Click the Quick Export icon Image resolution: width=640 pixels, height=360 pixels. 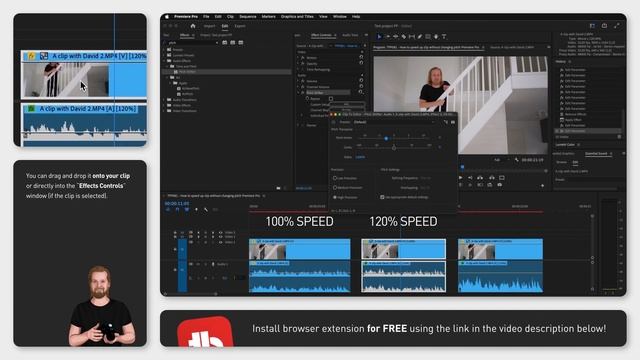coord(604,26)
